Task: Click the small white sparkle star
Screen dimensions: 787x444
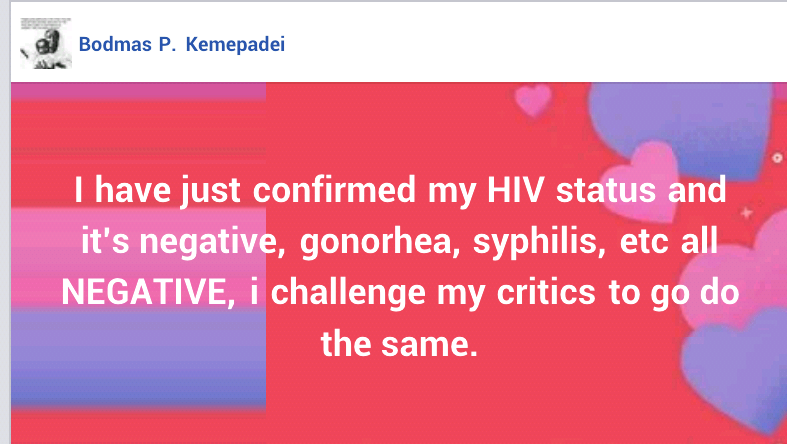Action: 744,213
